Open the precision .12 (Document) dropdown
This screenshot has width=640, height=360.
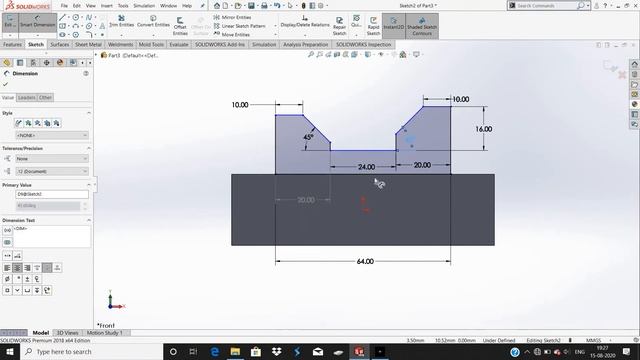[52, 171]
